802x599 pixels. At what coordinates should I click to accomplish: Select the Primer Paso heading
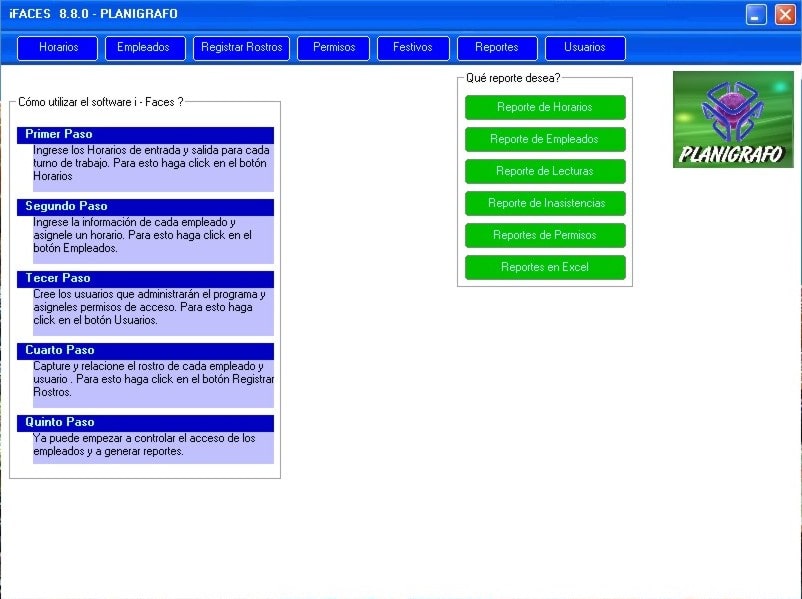146,135
